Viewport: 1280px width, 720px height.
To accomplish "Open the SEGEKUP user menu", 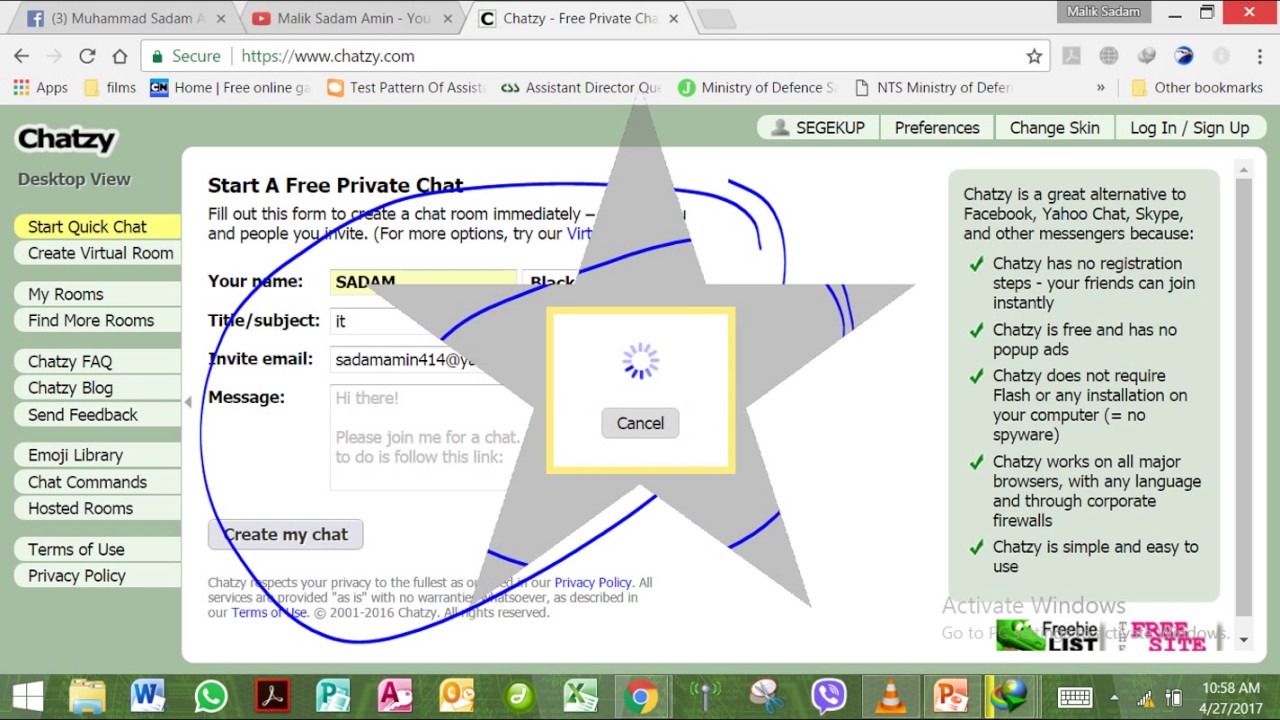I will (818, 127).
